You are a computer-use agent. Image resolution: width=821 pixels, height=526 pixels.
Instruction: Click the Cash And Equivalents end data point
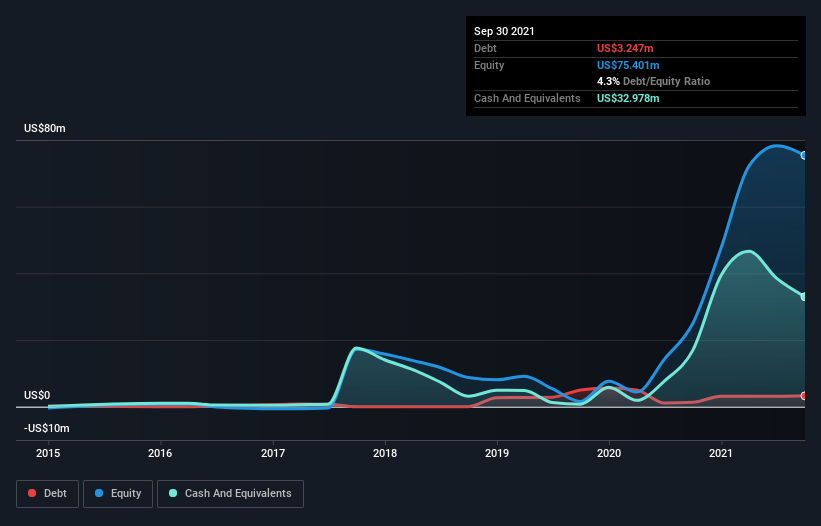[x=804, y=297]
